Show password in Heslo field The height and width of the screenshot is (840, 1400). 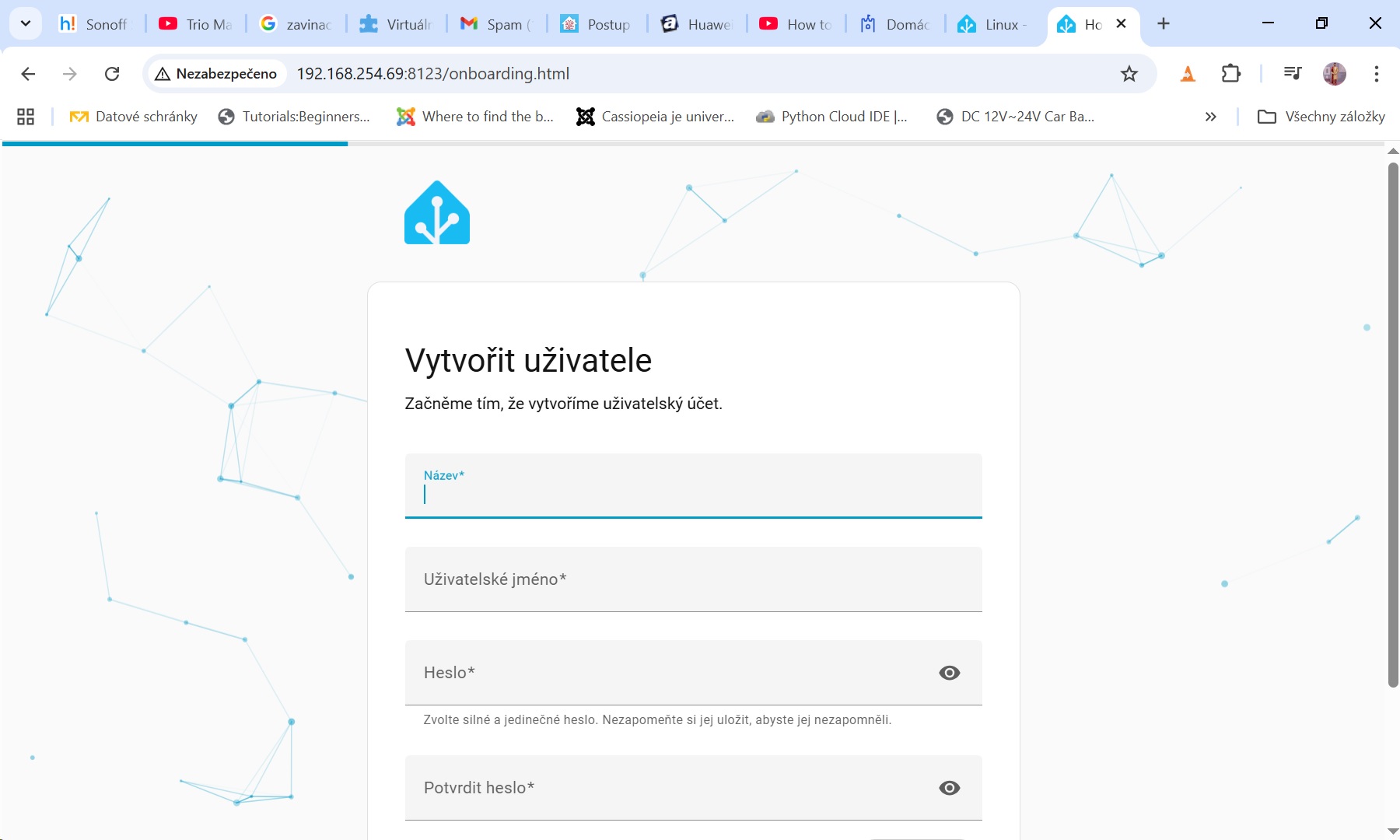(x=949, y=673)
